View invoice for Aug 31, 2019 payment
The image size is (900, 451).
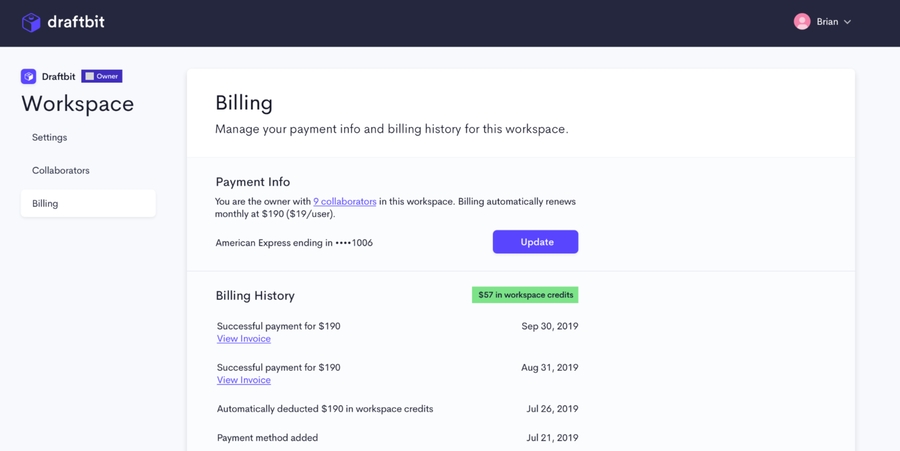(x=244, y=380)
